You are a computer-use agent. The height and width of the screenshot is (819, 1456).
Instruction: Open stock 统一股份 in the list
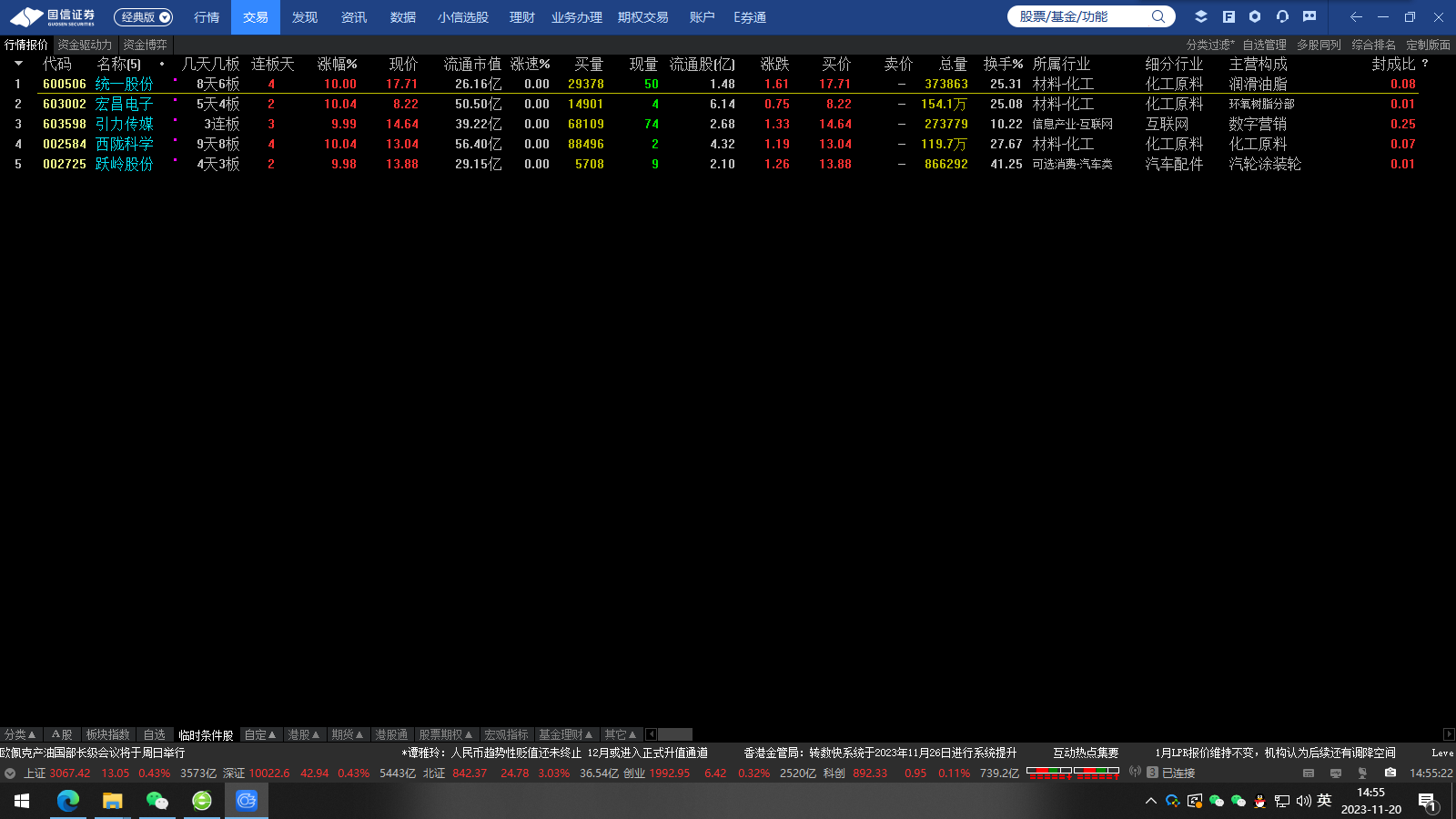coord(124,84)
